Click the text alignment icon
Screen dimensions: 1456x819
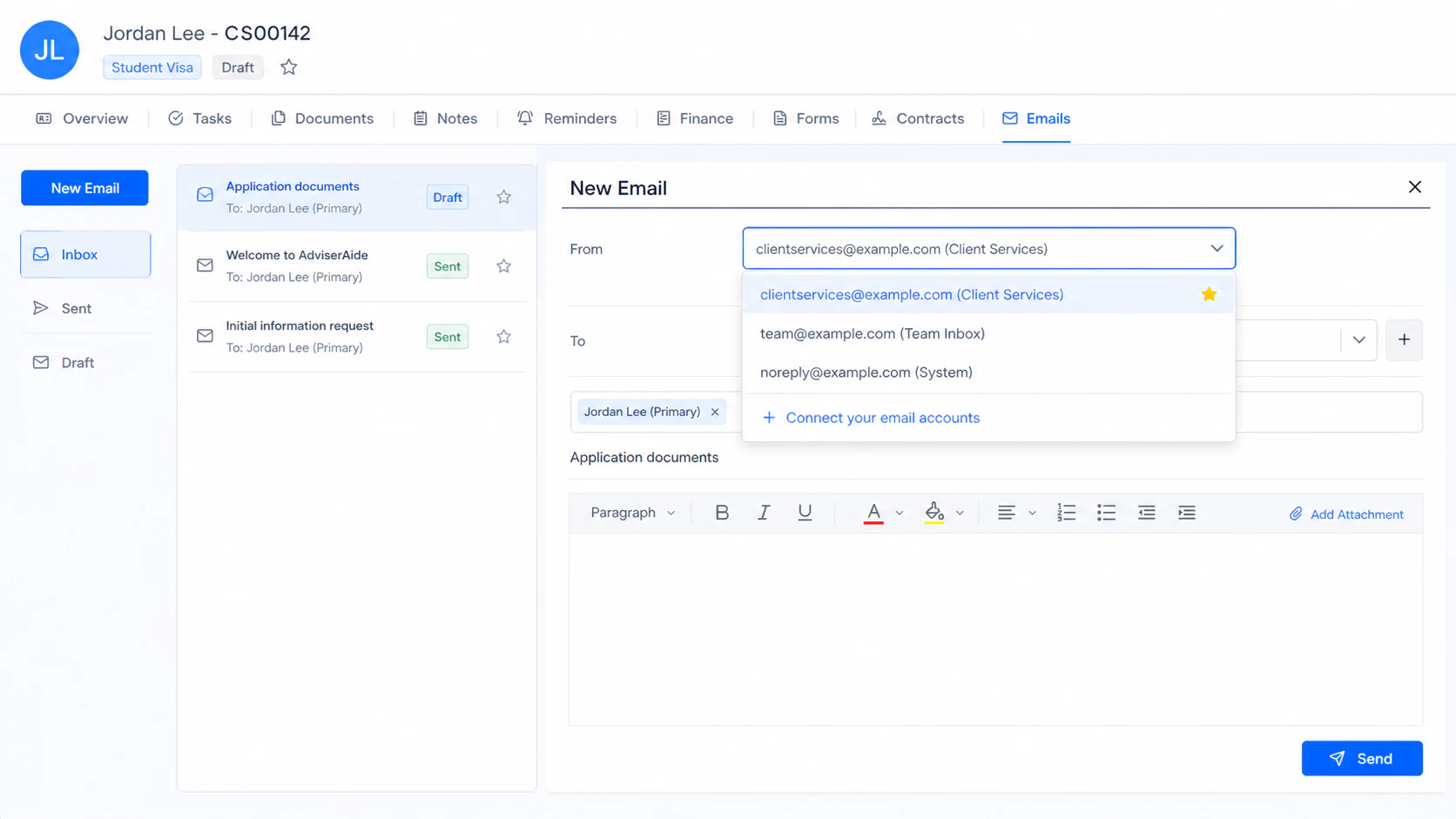1007,513
